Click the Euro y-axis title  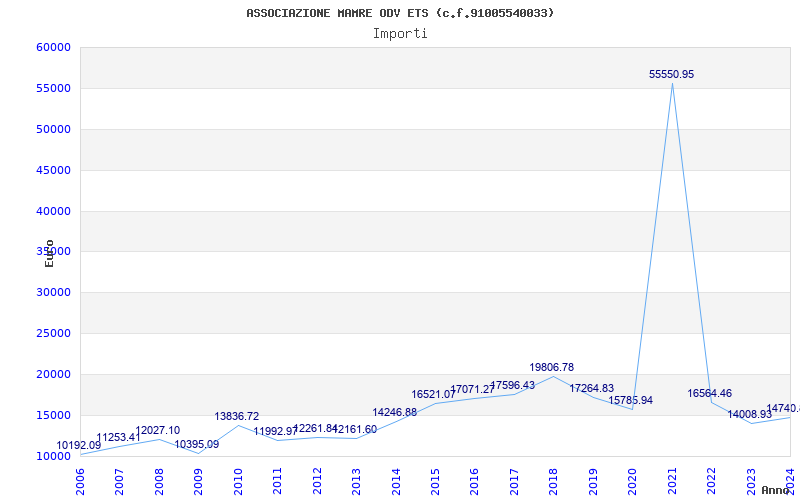[49, 253]
